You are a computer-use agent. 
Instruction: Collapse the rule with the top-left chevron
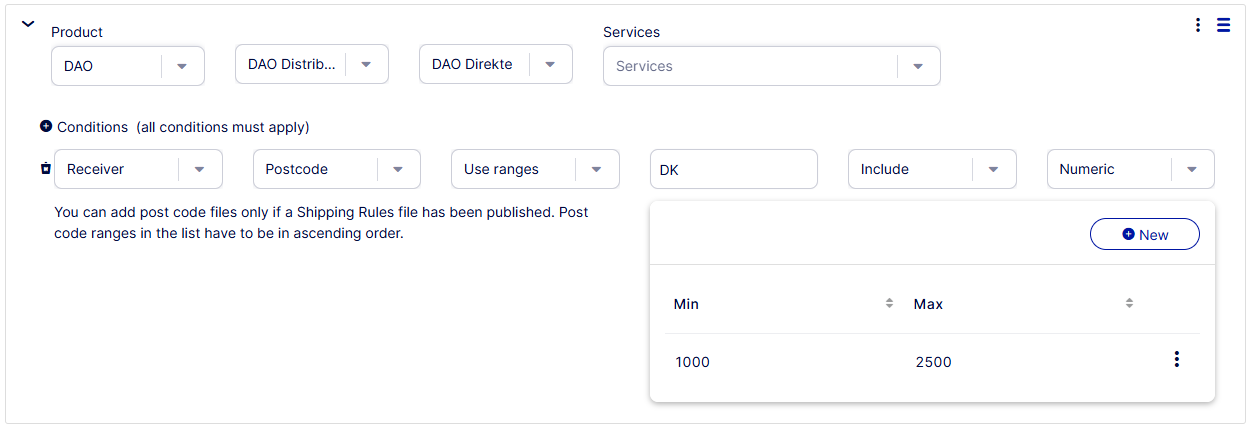(28, 24)
